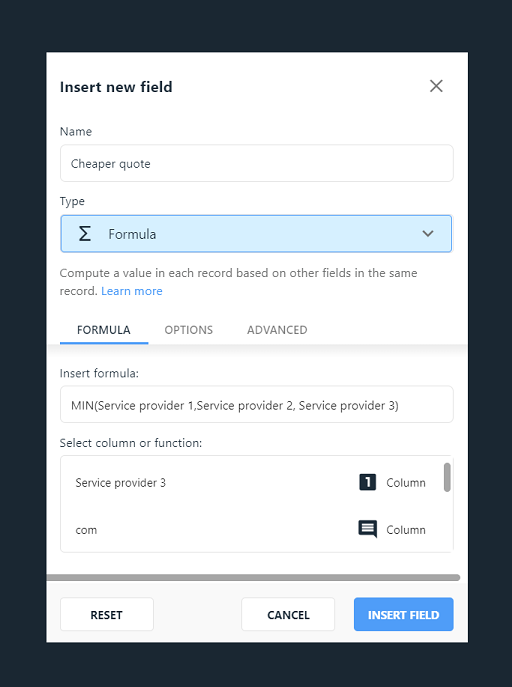Select the FORMULA tab
Screen dimensions: 512x687
tap(104, 330)
